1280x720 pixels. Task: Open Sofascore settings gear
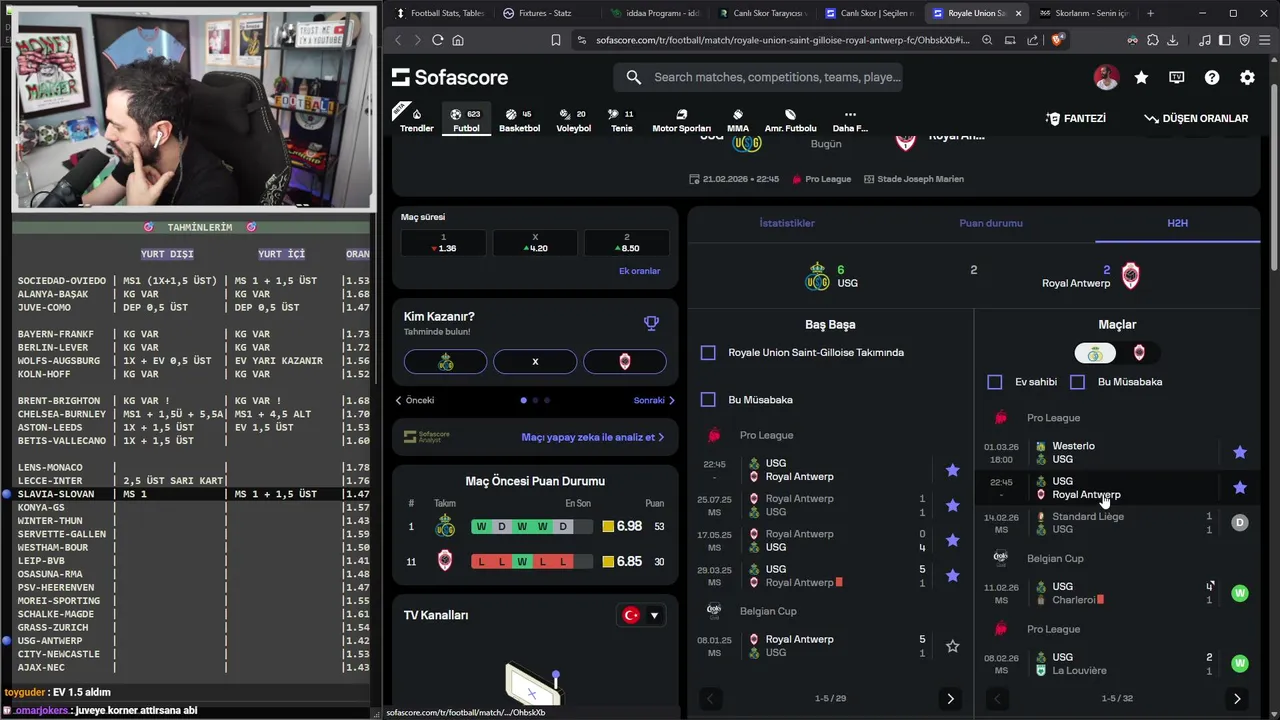coord(1247,77)
